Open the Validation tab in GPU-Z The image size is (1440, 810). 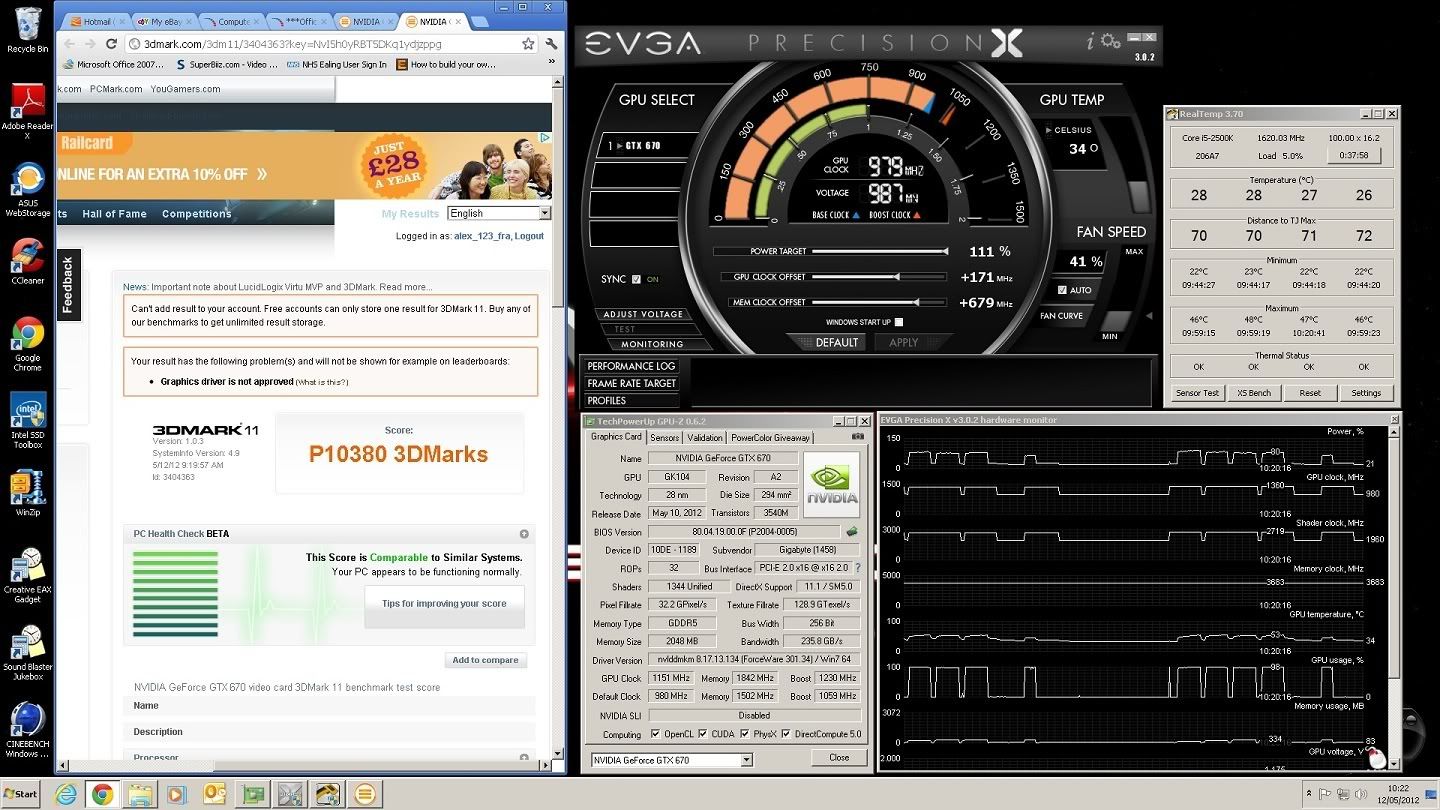coord(705,438)
